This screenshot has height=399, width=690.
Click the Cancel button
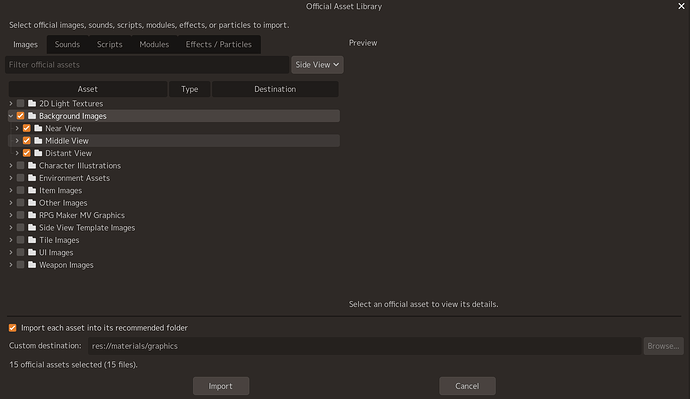click(467, 386)
